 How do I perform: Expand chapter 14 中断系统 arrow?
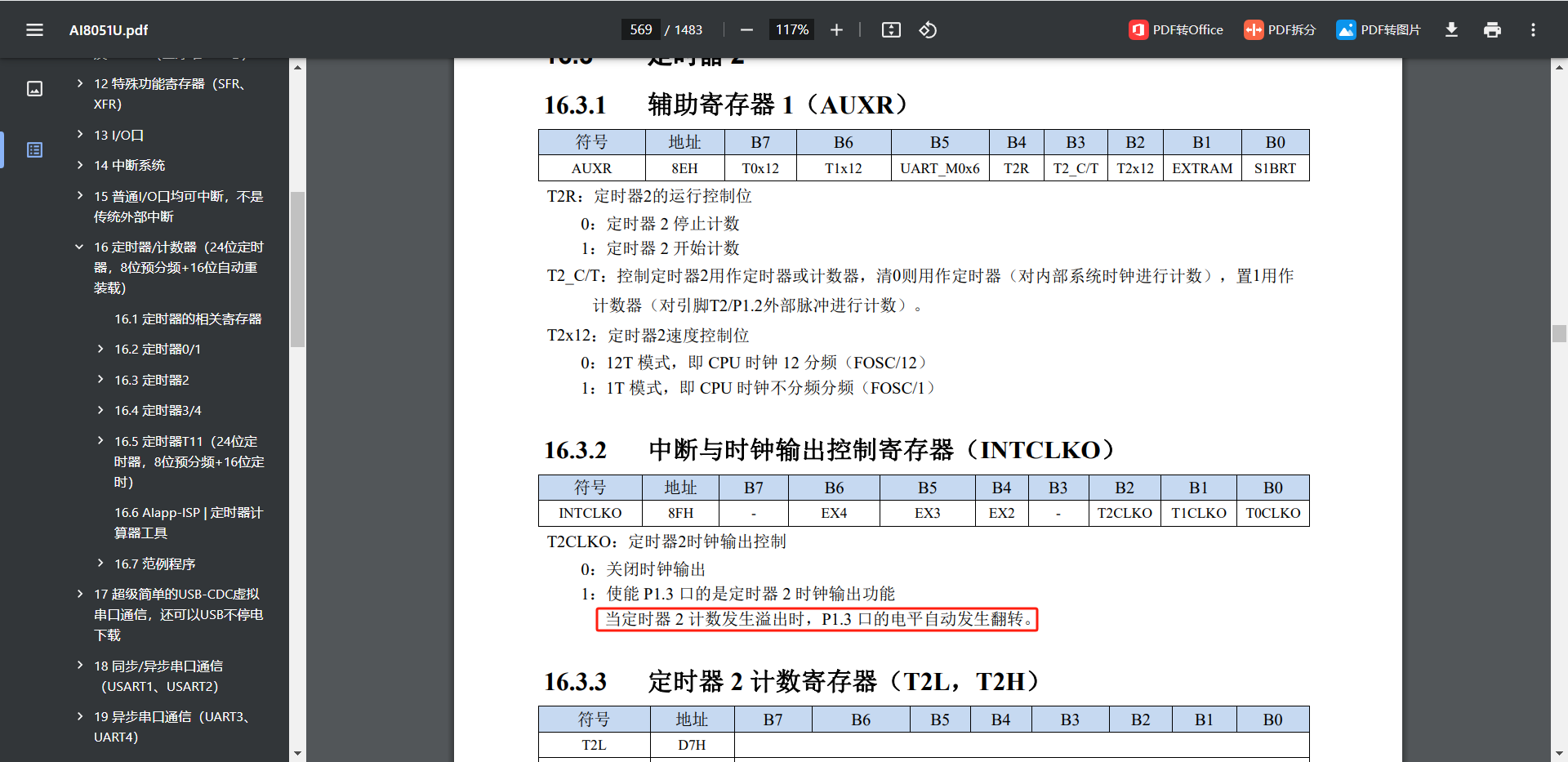coord(79,165)
